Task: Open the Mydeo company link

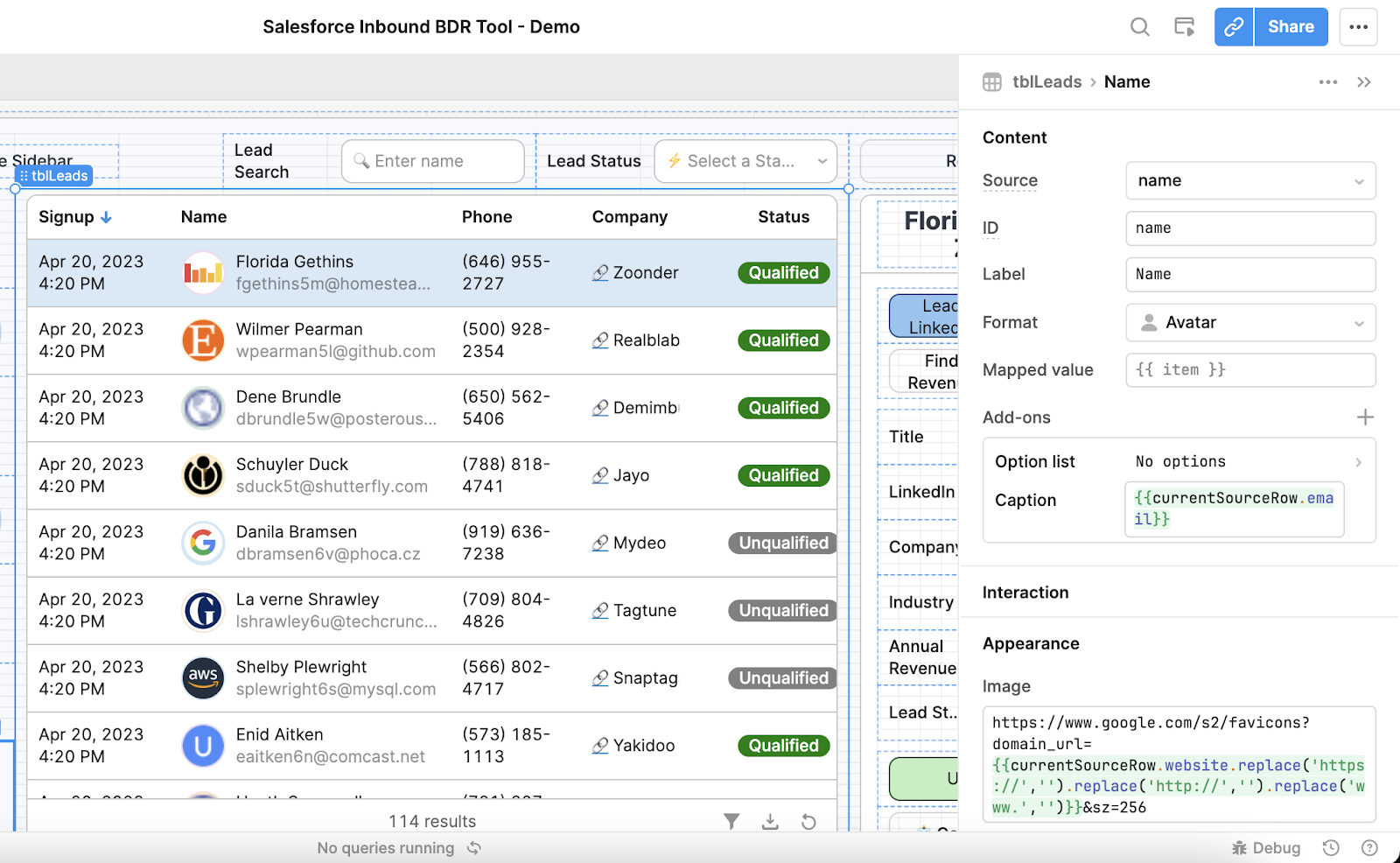Action: coord(630,543)
